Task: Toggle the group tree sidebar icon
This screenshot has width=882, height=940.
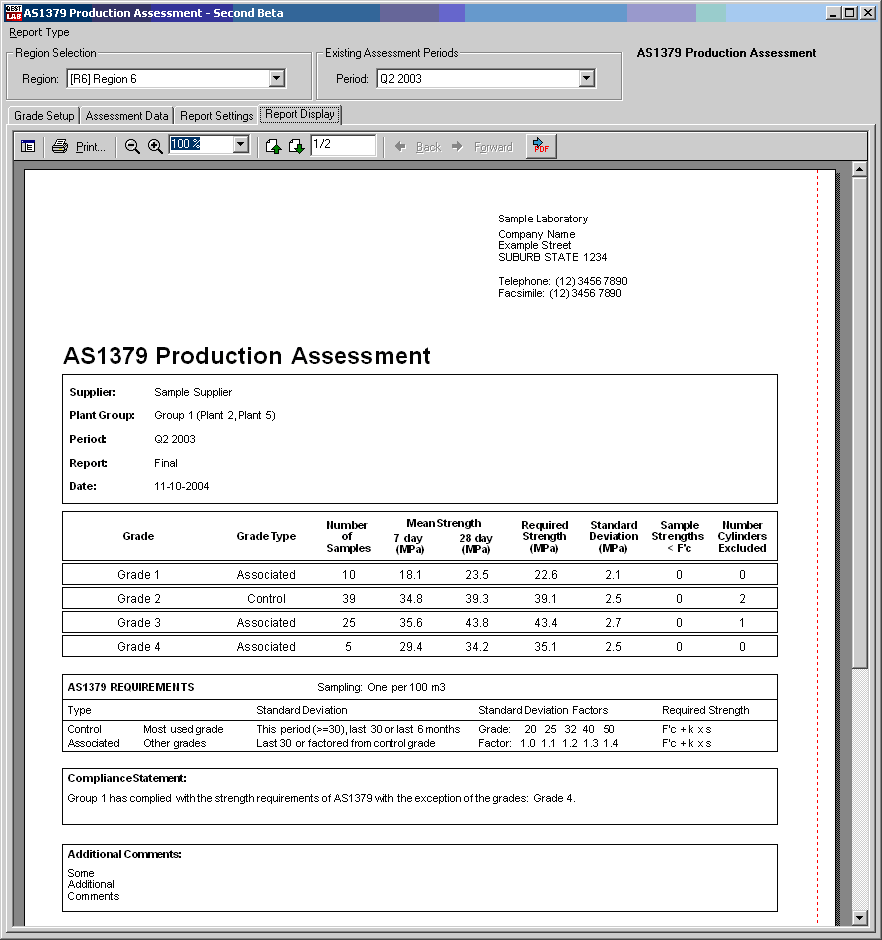Action: [x=28, y=147]
